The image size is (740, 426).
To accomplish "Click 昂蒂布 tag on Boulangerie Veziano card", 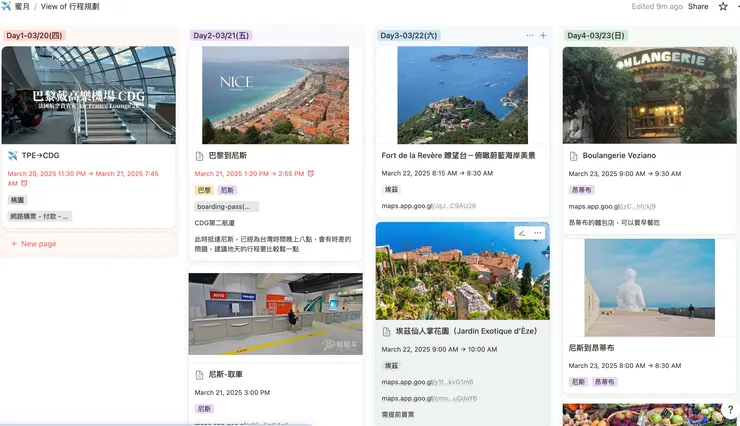I will [x=581, y=190].
